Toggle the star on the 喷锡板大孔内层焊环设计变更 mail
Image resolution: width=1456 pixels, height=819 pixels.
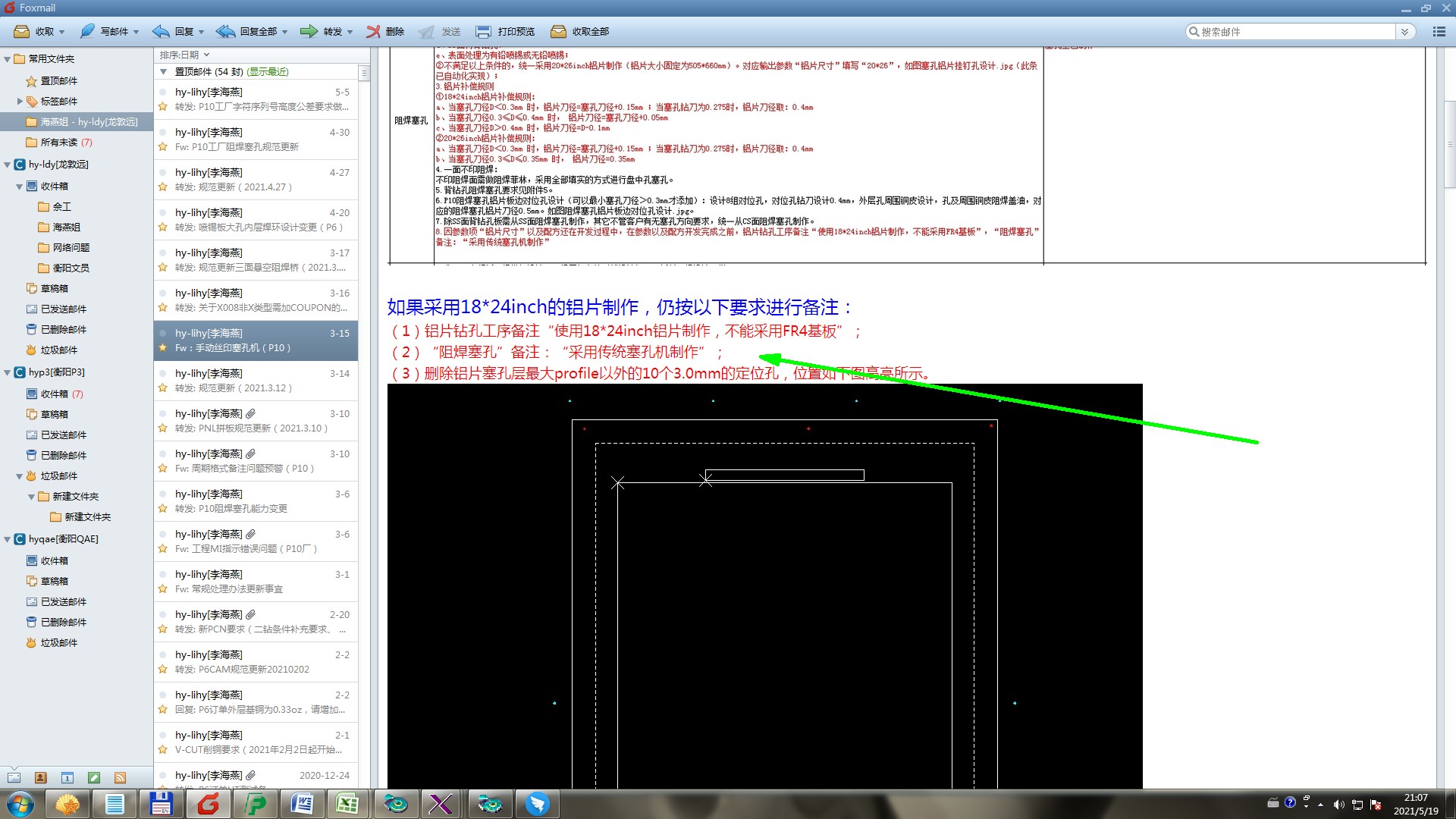click(162, 227)
